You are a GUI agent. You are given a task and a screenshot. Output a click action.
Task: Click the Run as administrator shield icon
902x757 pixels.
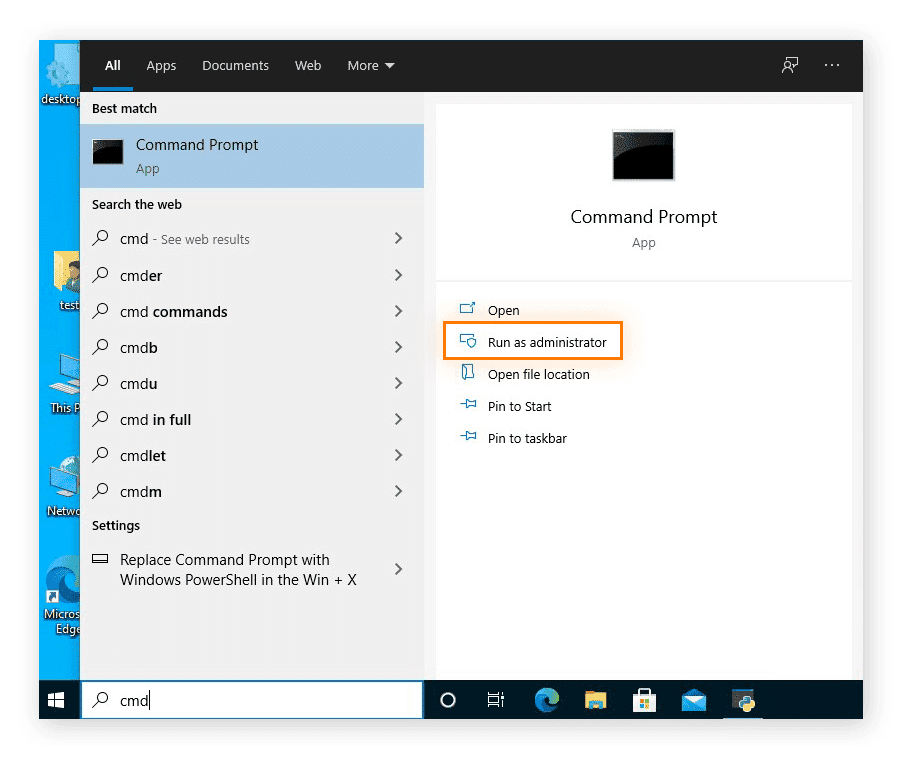[x=468, y=341]
